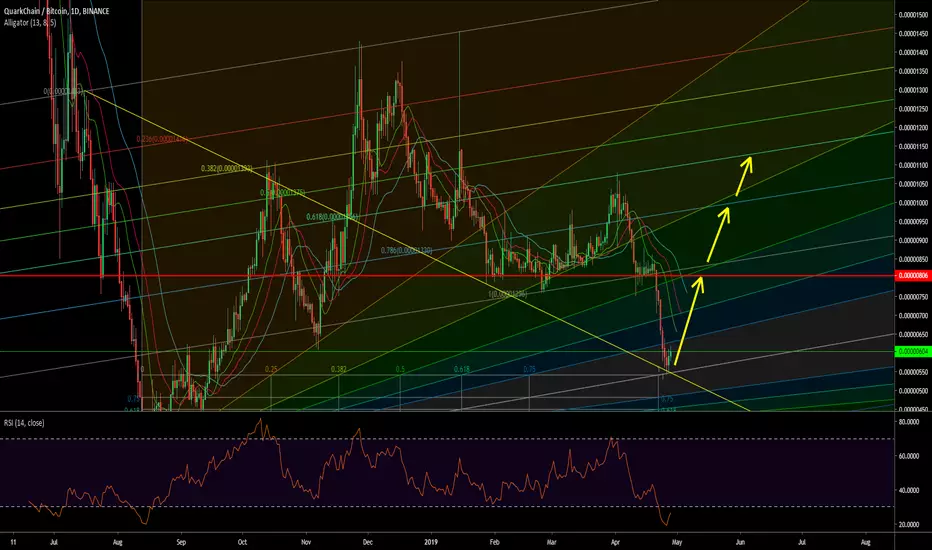Click the 0.00001400 price axis label
Viewport: 932px width, 550px height.
click(914, 52)
